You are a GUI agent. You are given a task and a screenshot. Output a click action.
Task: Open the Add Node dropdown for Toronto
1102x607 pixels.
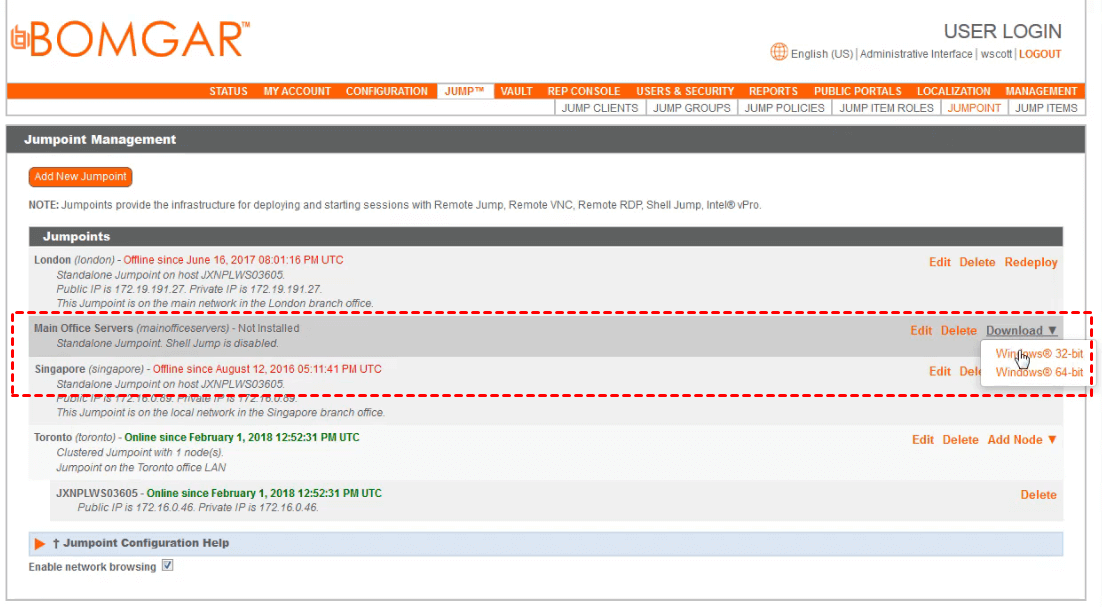[x=1022, y=440]
